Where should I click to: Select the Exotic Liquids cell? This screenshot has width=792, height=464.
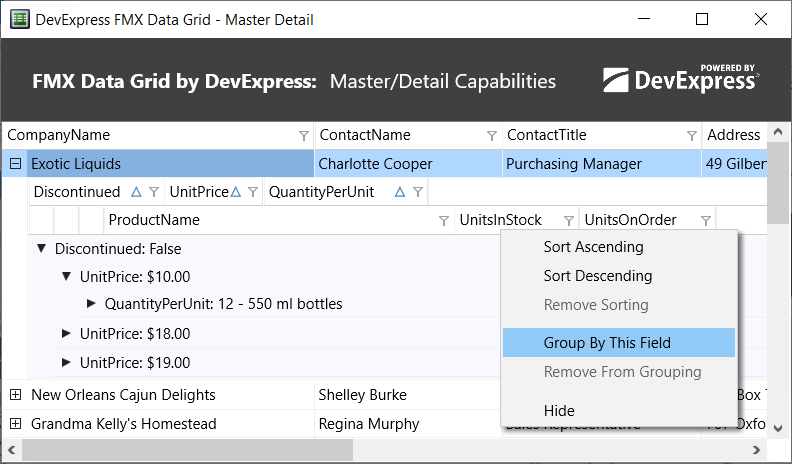coord(170,164)
